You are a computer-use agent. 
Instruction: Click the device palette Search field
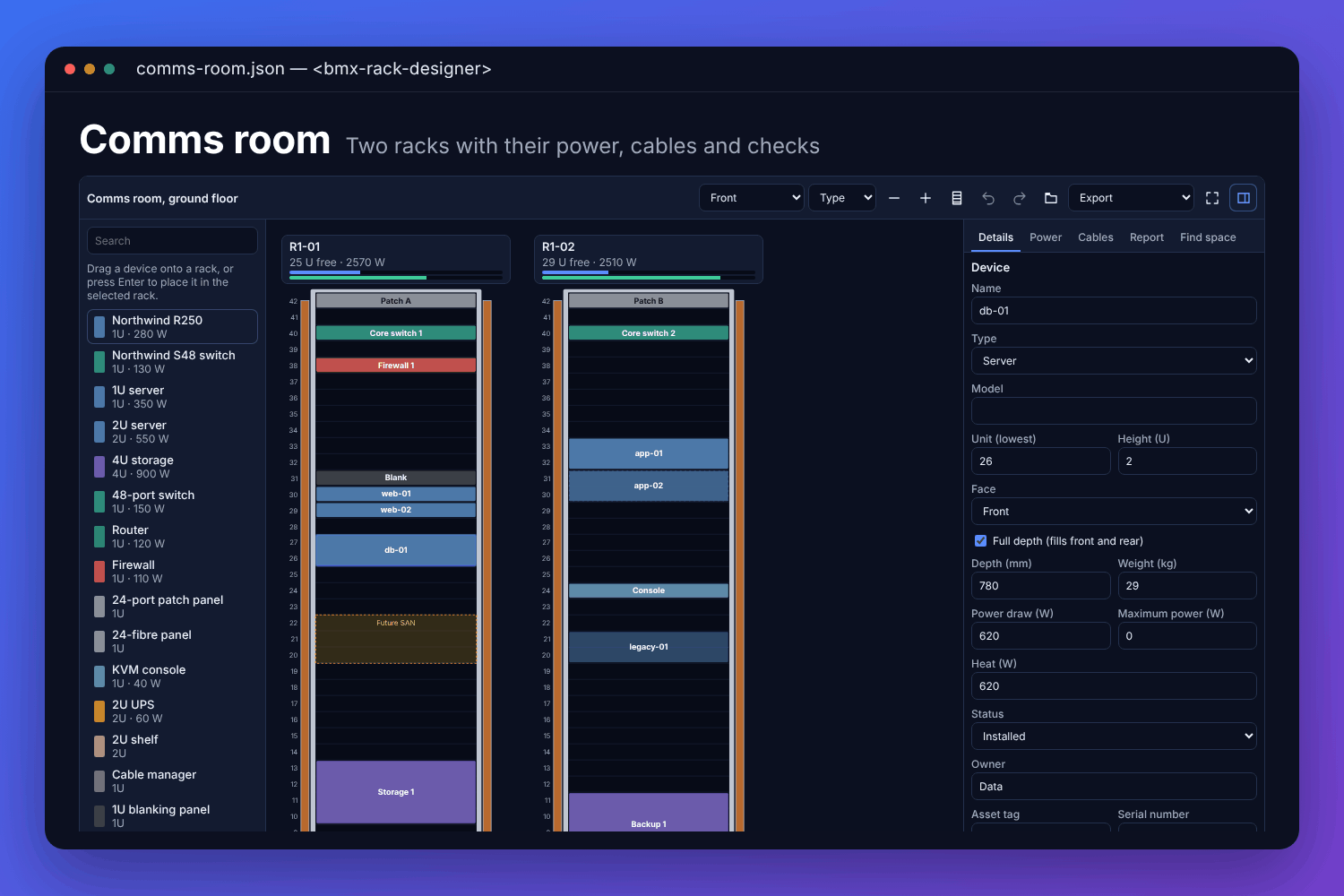point(172,241)
